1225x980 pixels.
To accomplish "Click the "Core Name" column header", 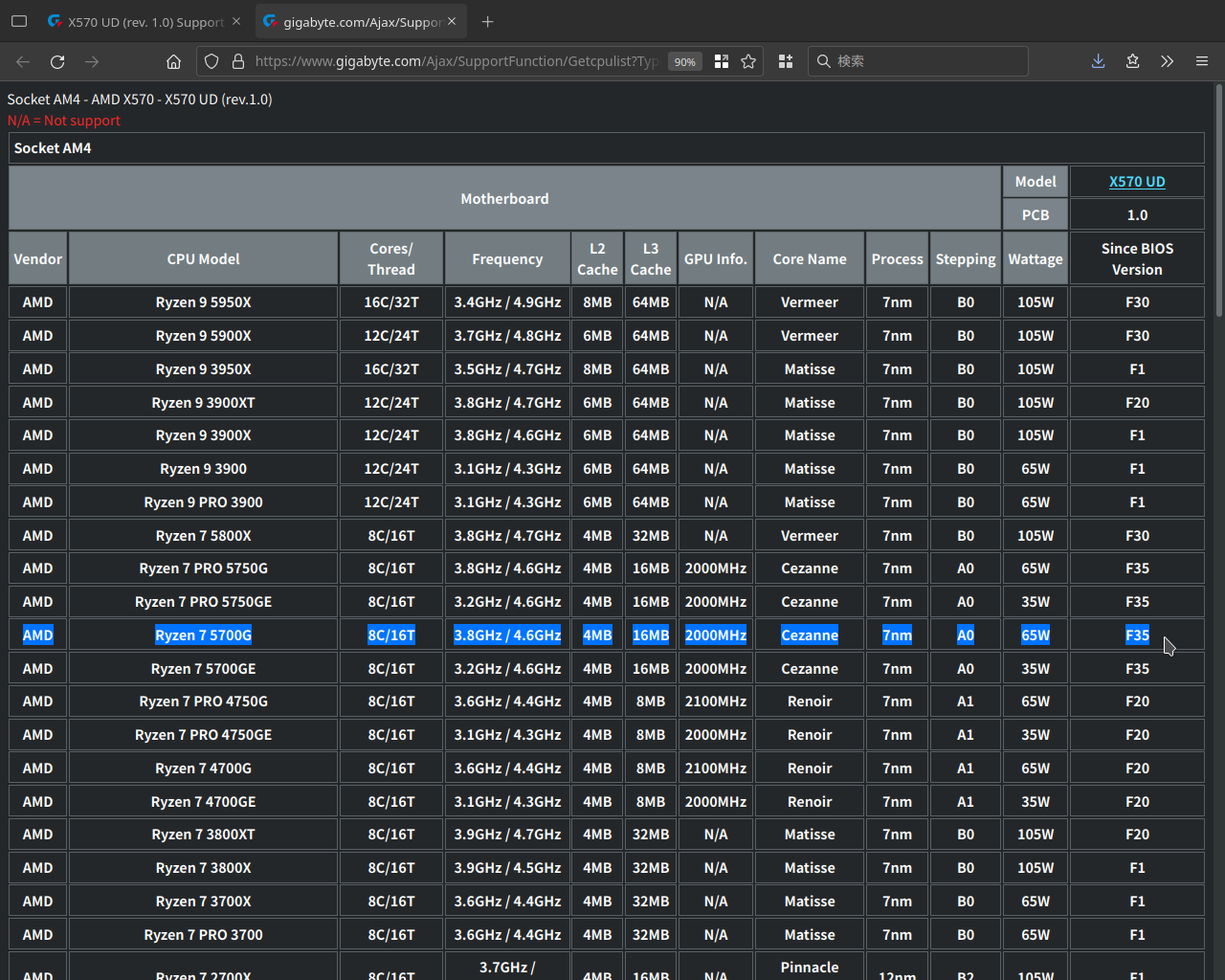I will [810, 258].
